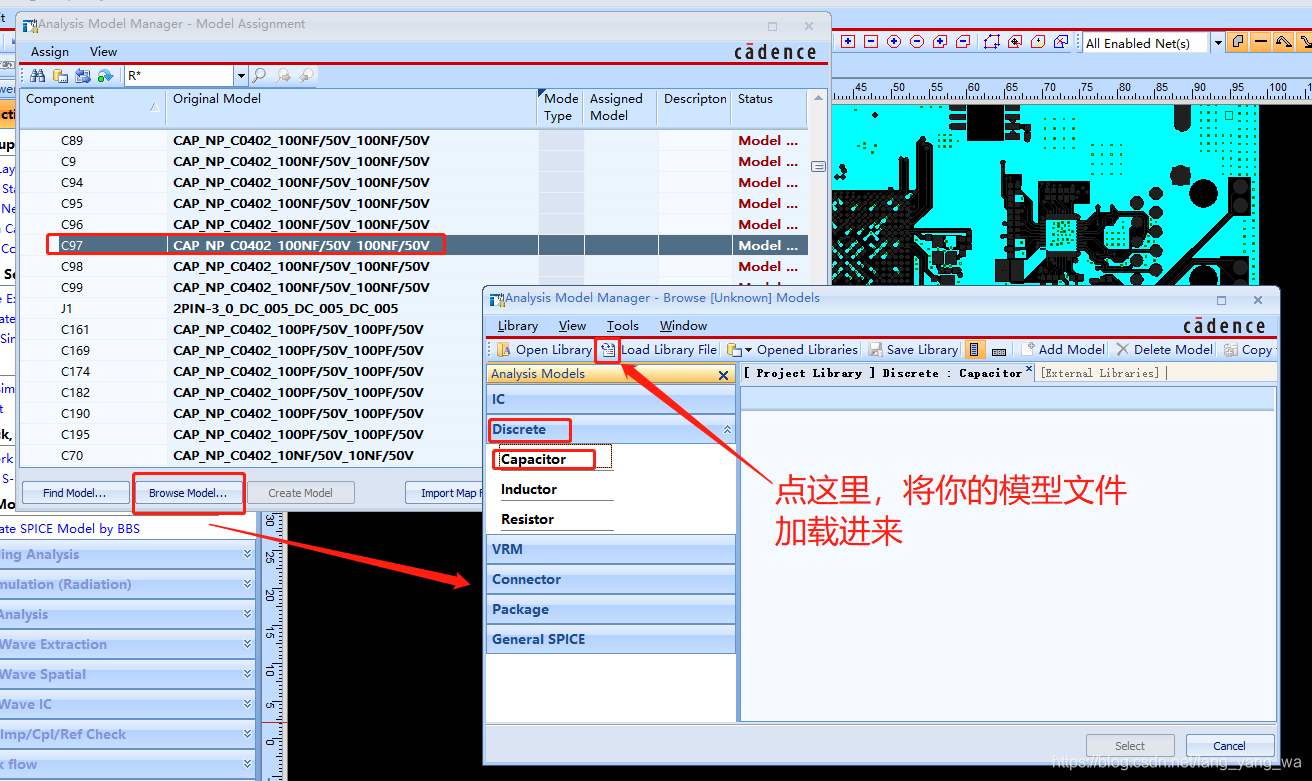Click the highlighted orange list view icon
The image size is (1312, 781).
974,350
